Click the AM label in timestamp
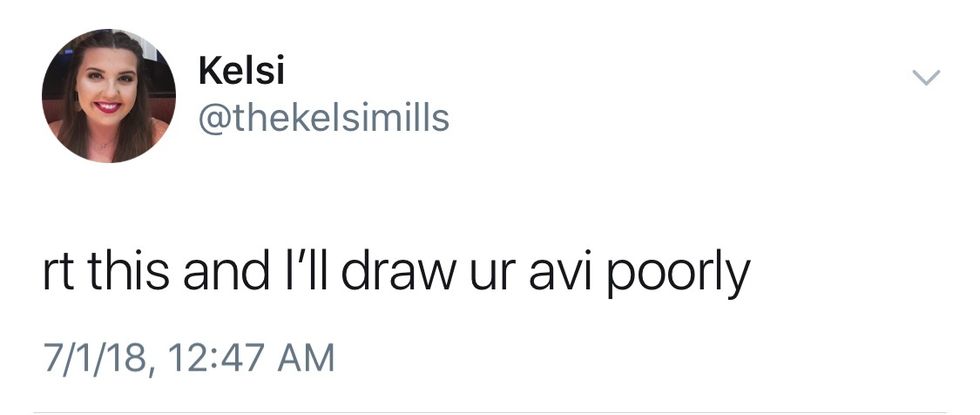 click(x=304, y=358)
